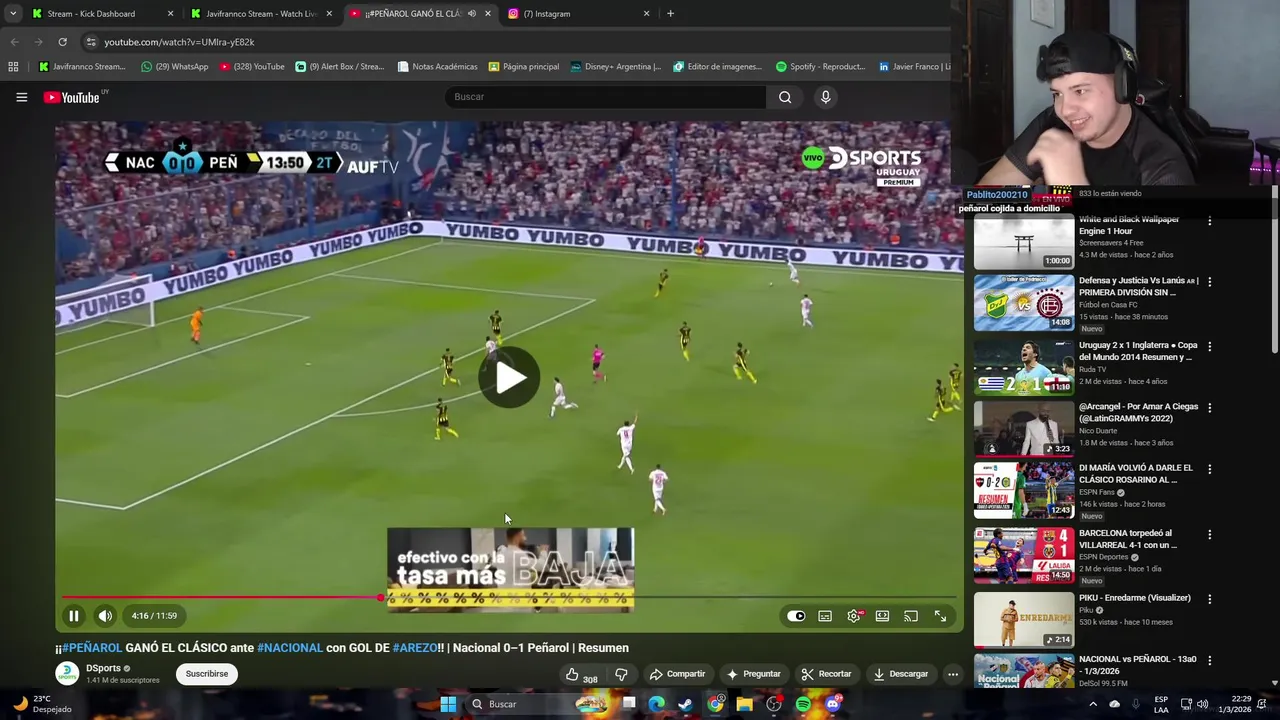The image size is (1280, 720).
Task: Open the PIKU Enredarme video thumbnail
Action: tap(1023, 620)
